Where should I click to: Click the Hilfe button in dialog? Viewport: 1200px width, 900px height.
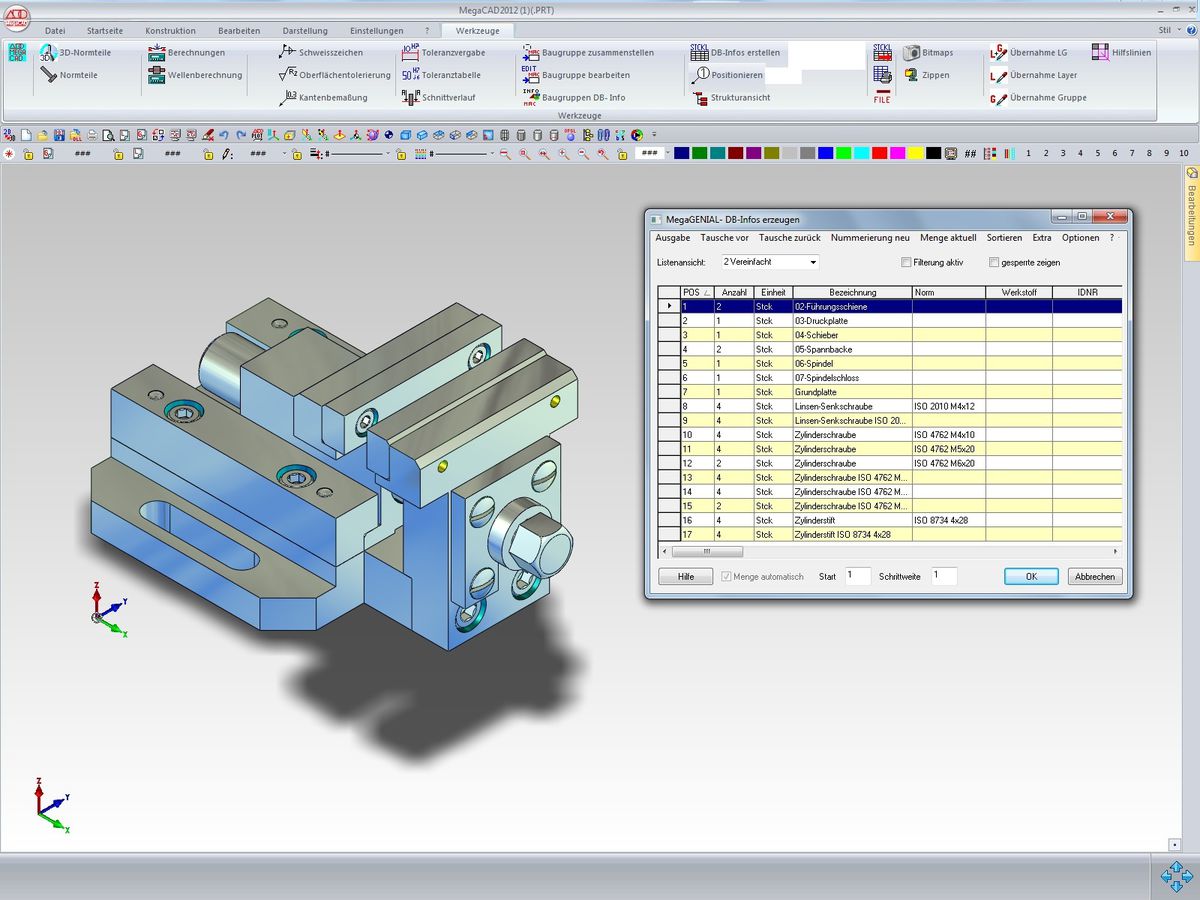pos(686,577)
